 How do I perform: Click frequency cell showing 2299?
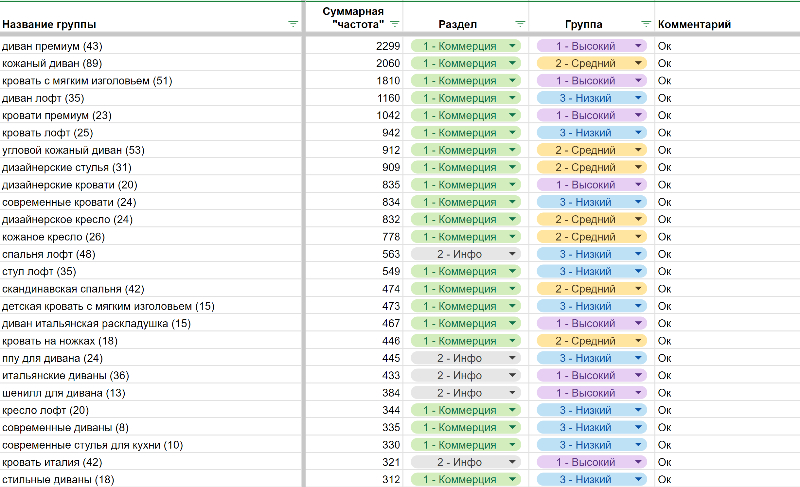click(x=355, y=46)
